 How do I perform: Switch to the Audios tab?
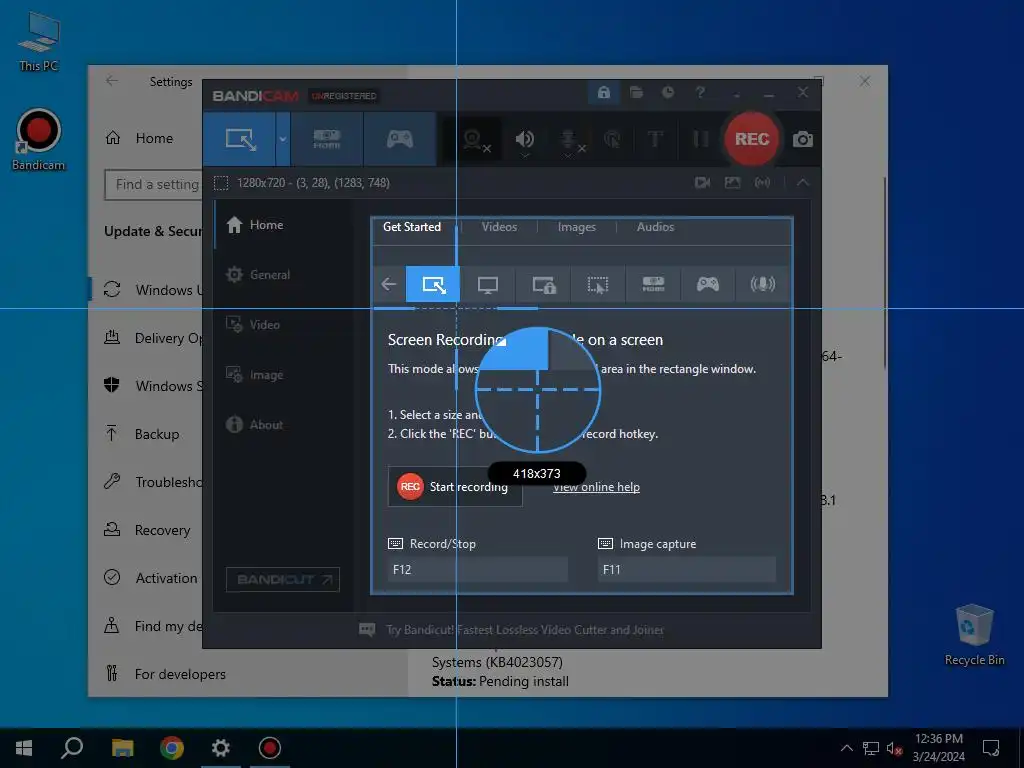[x=655, y=227]
